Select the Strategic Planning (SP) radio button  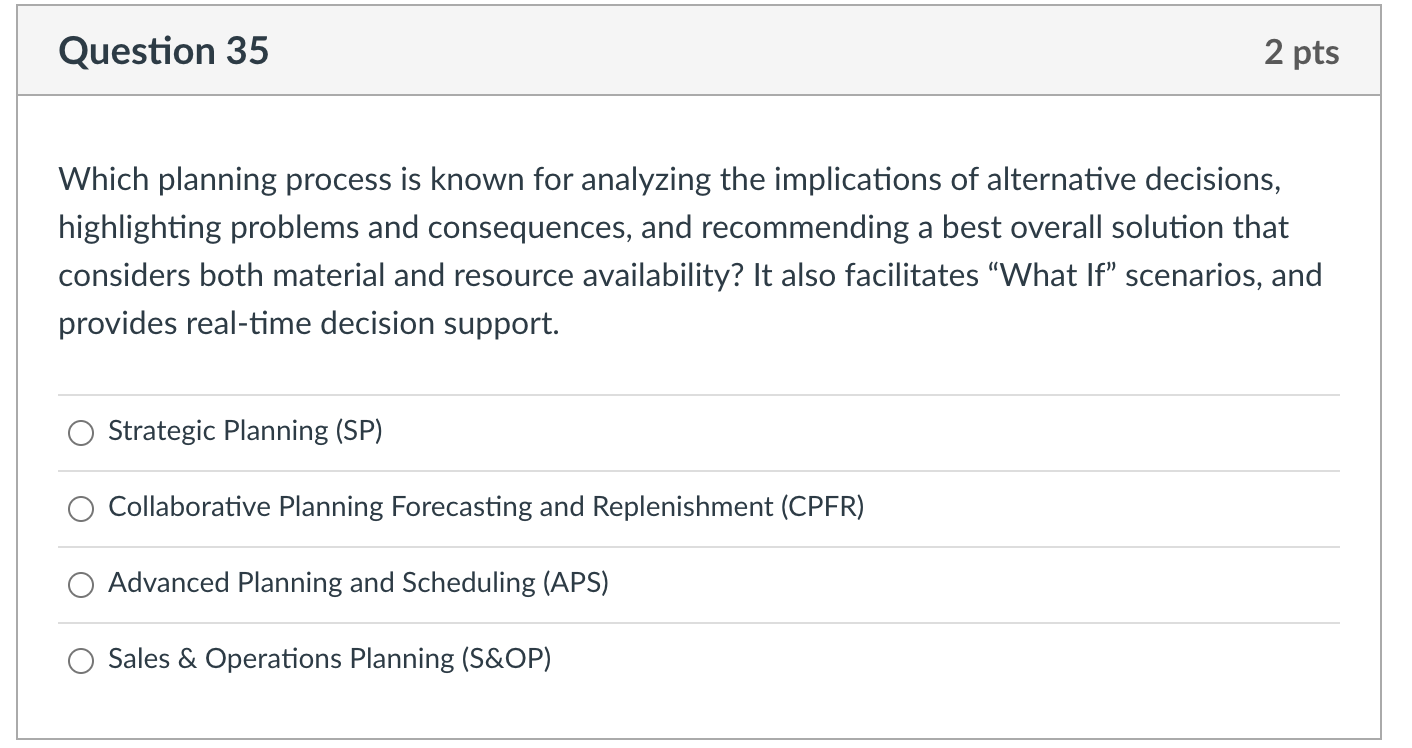[82, 433]
